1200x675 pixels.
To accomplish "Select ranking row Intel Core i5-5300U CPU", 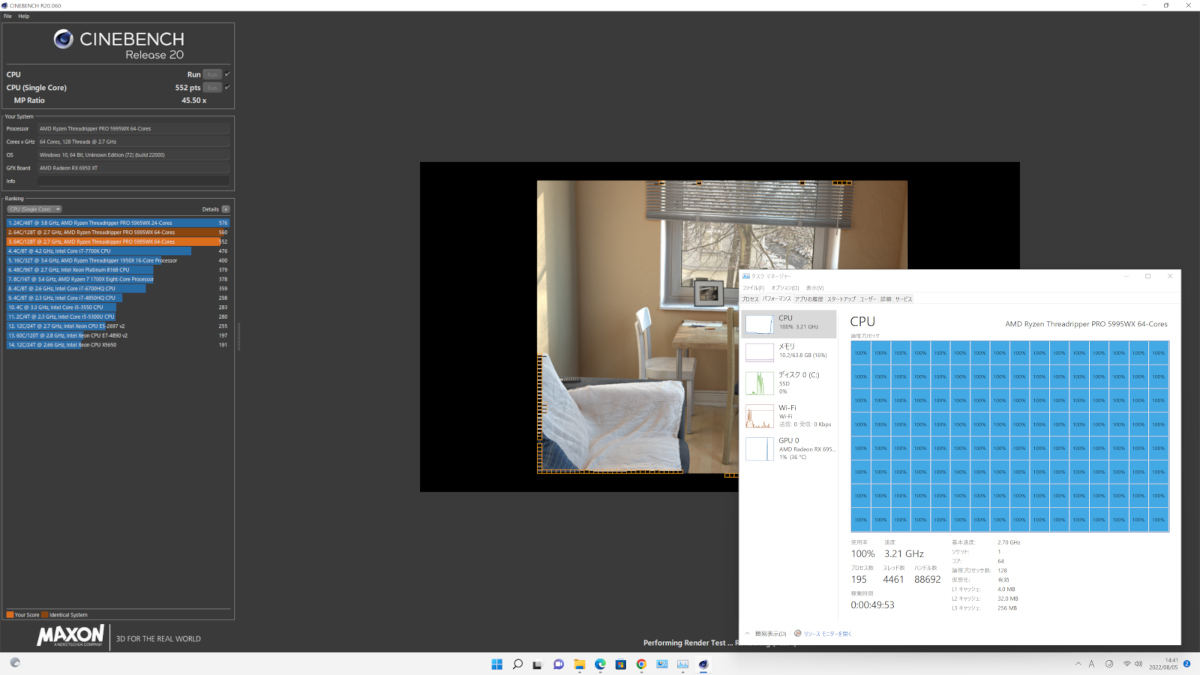I will 118,316.
